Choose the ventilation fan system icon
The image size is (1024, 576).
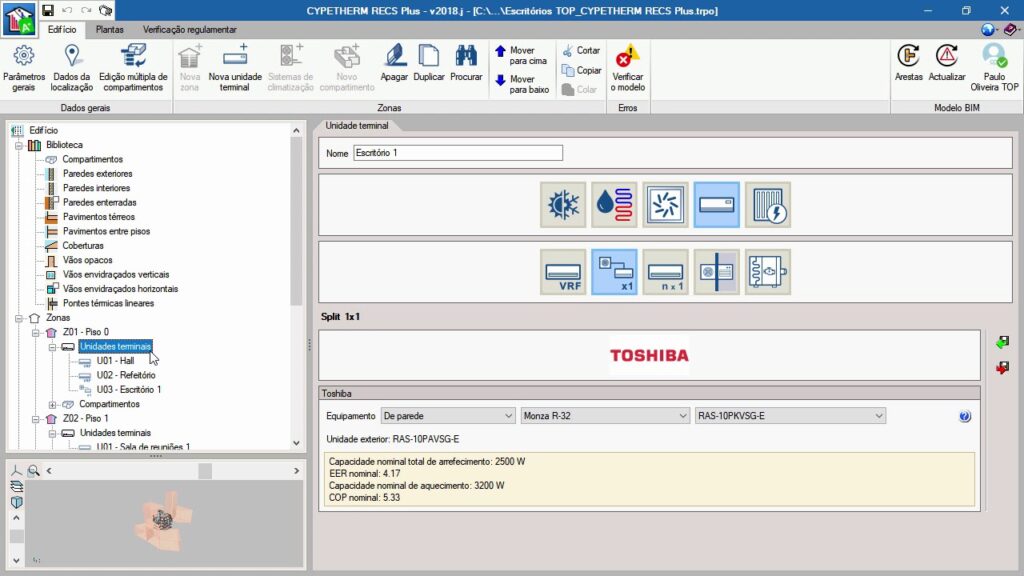pos(665,204)
